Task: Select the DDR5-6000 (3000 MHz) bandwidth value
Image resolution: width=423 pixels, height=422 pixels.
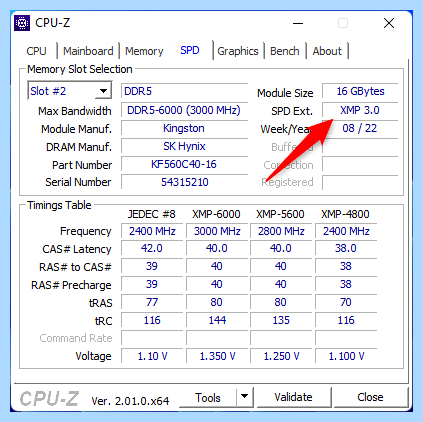Action: (184, 110)
